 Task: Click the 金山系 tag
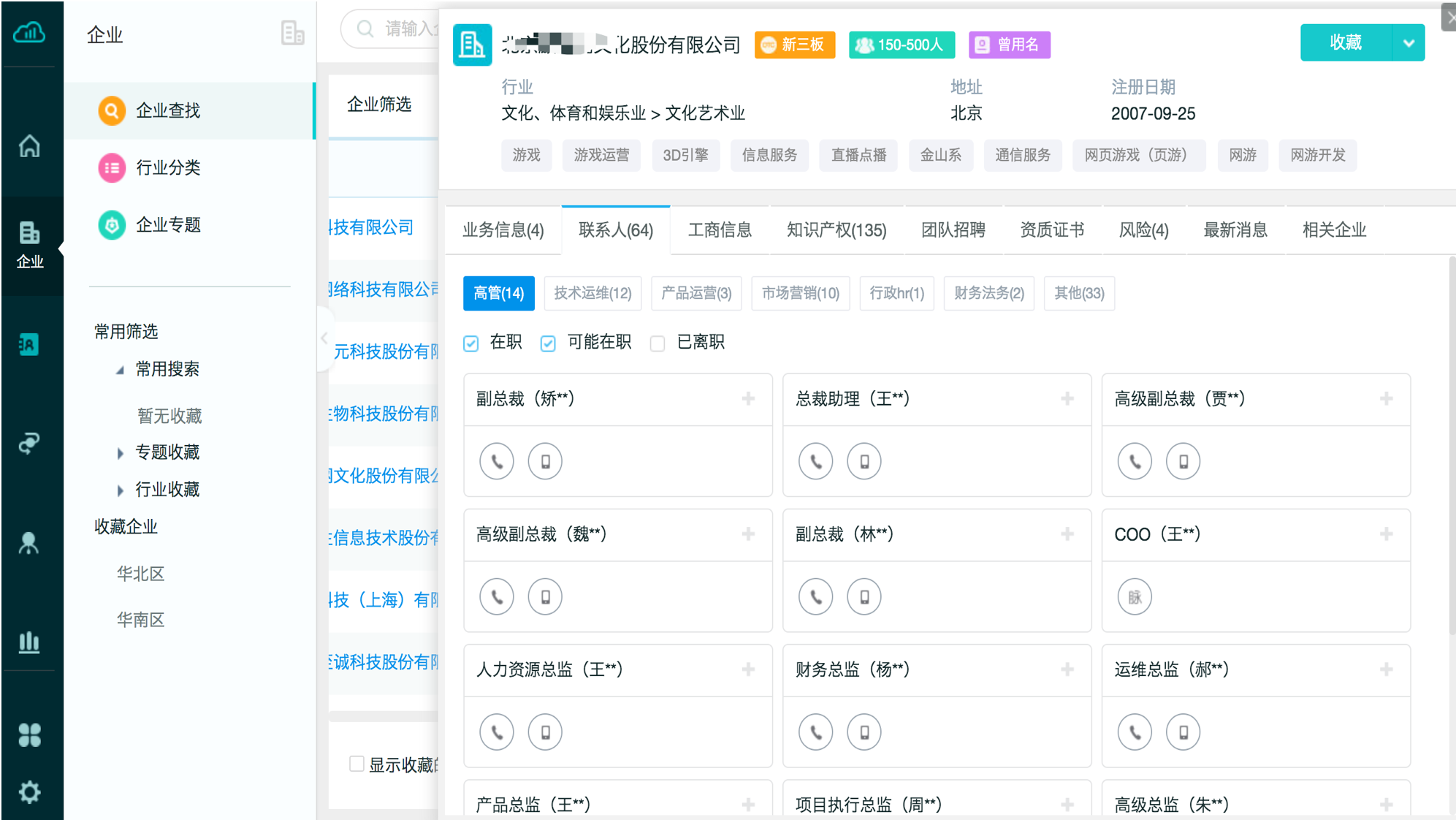941,155
